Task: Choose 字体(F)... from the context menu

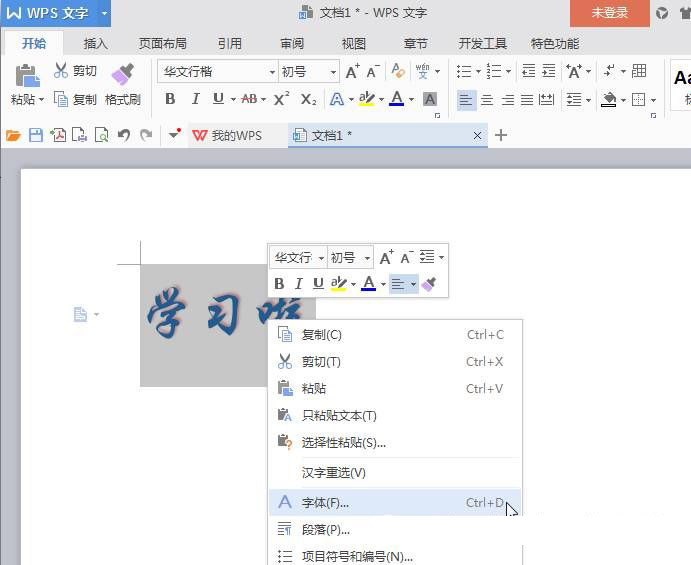Action: (326, 503)
